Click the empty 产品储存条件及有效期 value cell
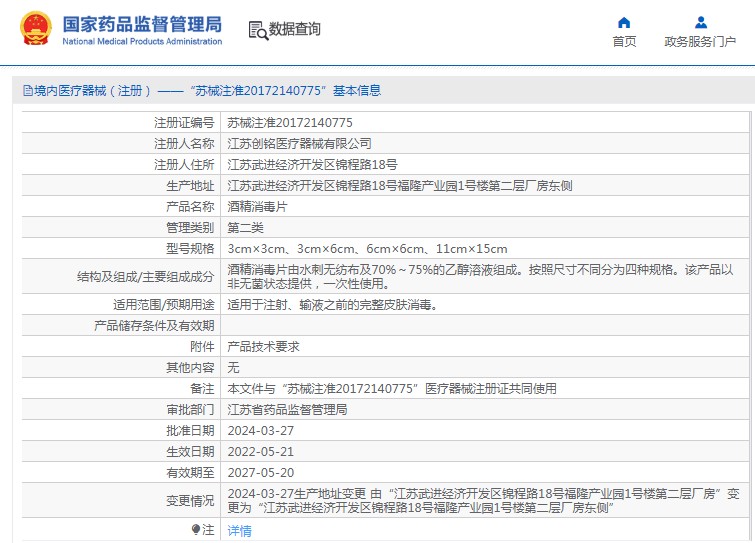This screenshot has width=755, height=543. pos(485,325)
